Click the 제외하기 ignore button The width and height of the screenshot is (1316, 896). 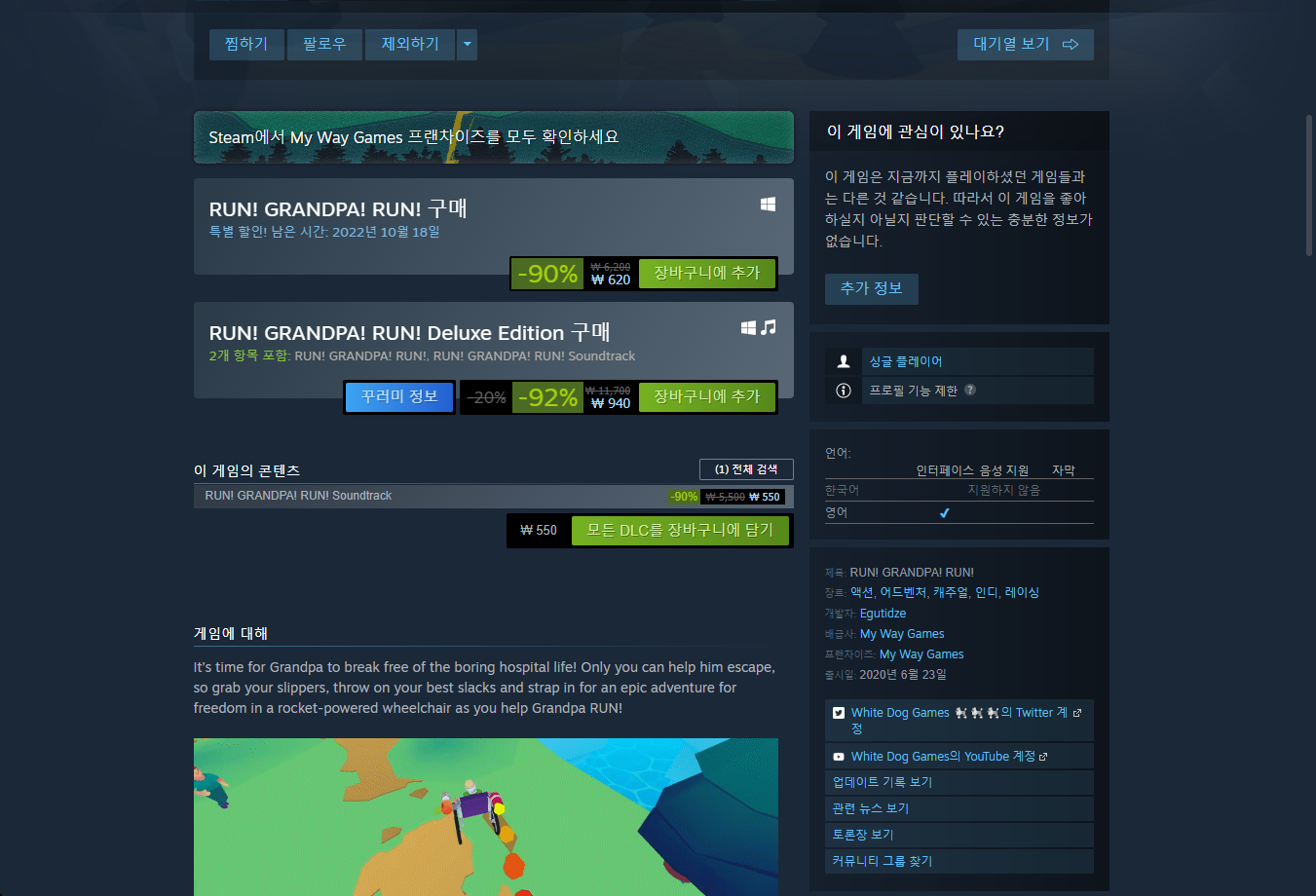click(x=410, y=44)
